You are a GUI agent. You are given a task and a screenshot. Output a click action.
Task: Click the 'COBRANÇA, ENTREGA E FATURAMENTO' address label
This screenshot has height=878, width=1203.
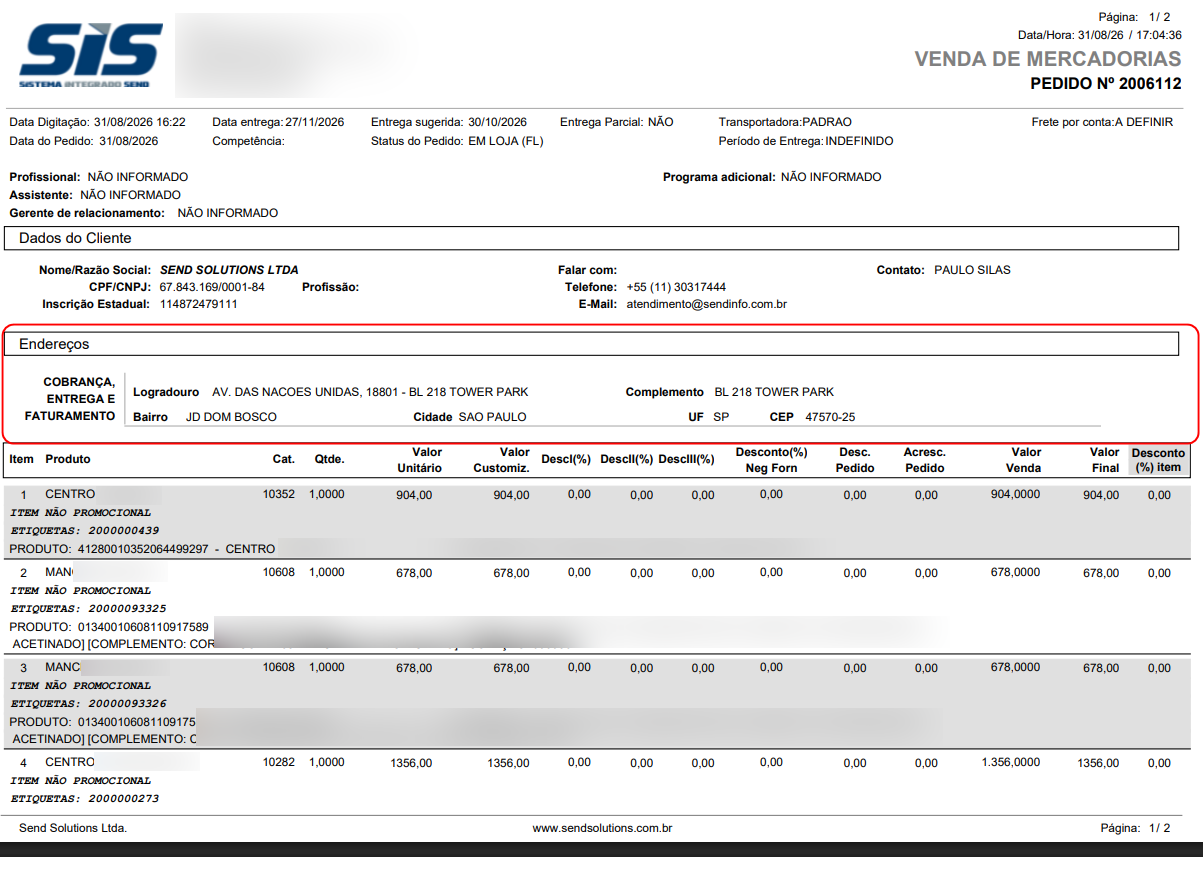[70, 399]
